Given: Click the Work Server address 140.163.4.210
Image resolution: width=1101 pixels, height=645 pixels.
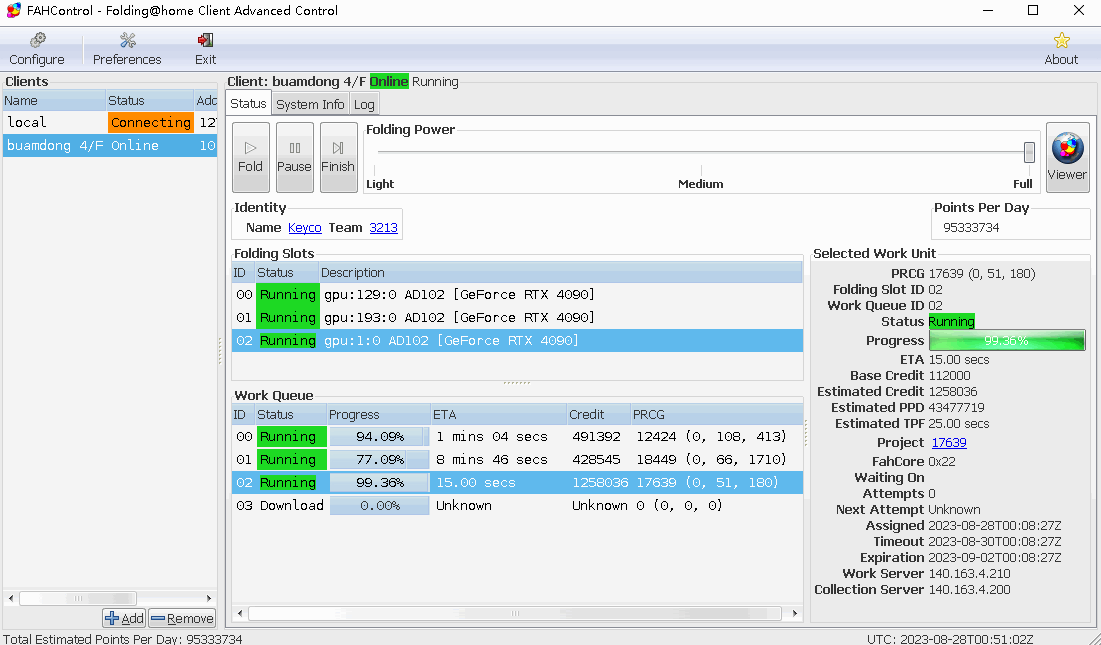Looking at the screenshot, I should (970, 573).
